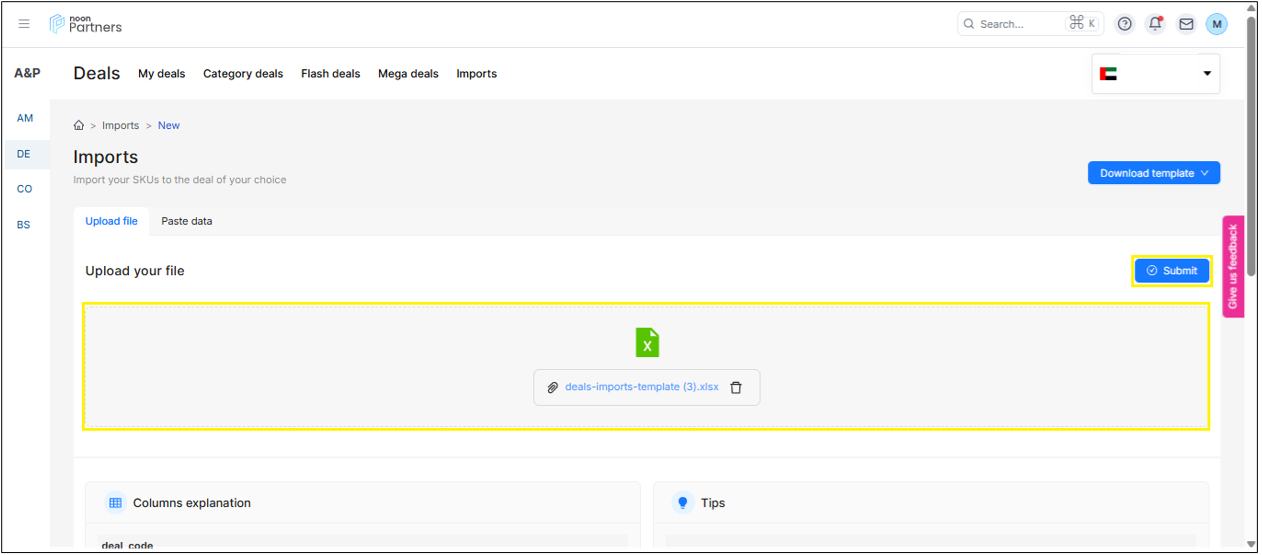Open the deals-imports-template (3).xlsx file link
1262x555 pixels.
click(x=641, y=388)
